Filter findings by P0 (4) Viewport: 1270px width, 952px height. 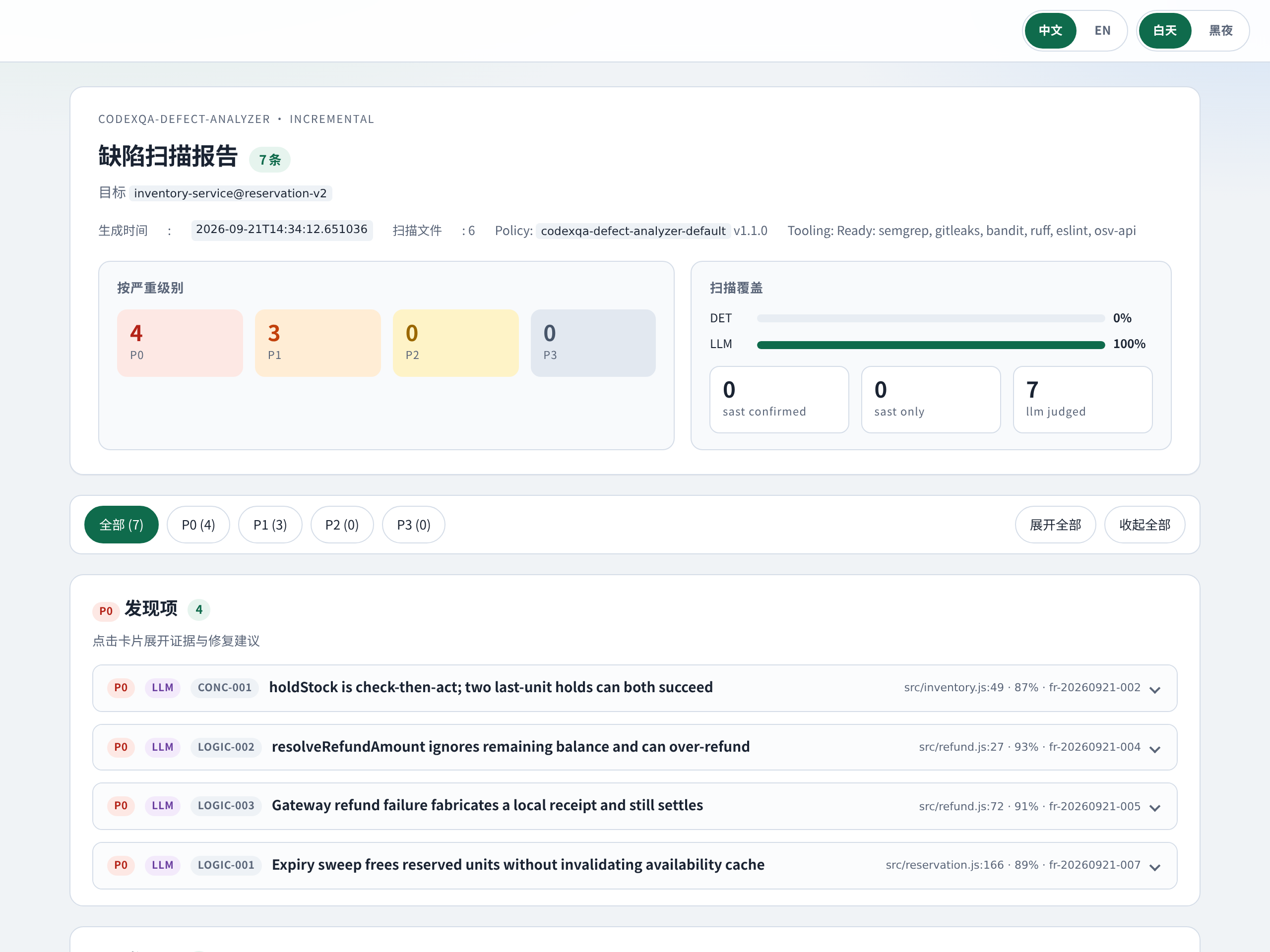[x=198, y=525]
